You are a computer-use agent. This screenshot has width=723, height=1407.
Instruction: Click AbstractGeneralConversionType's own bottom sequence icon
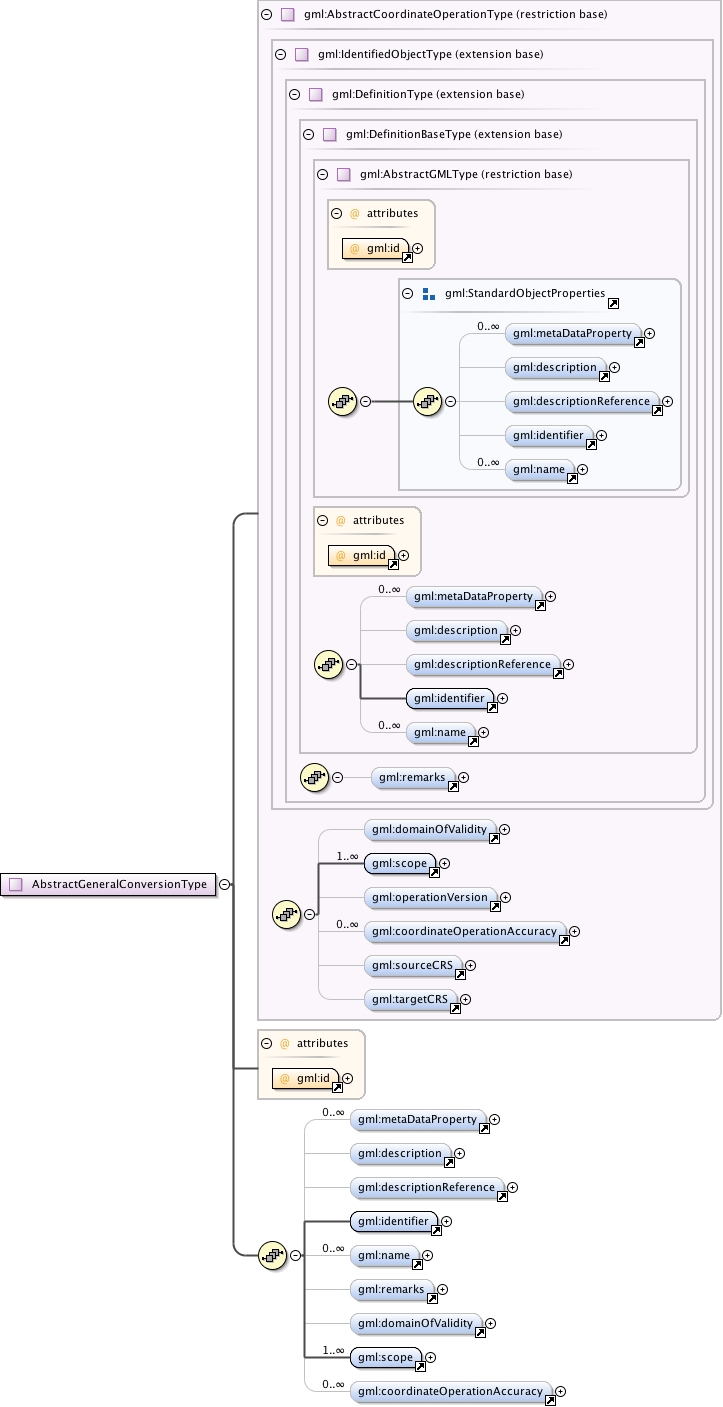point(273,1255)
